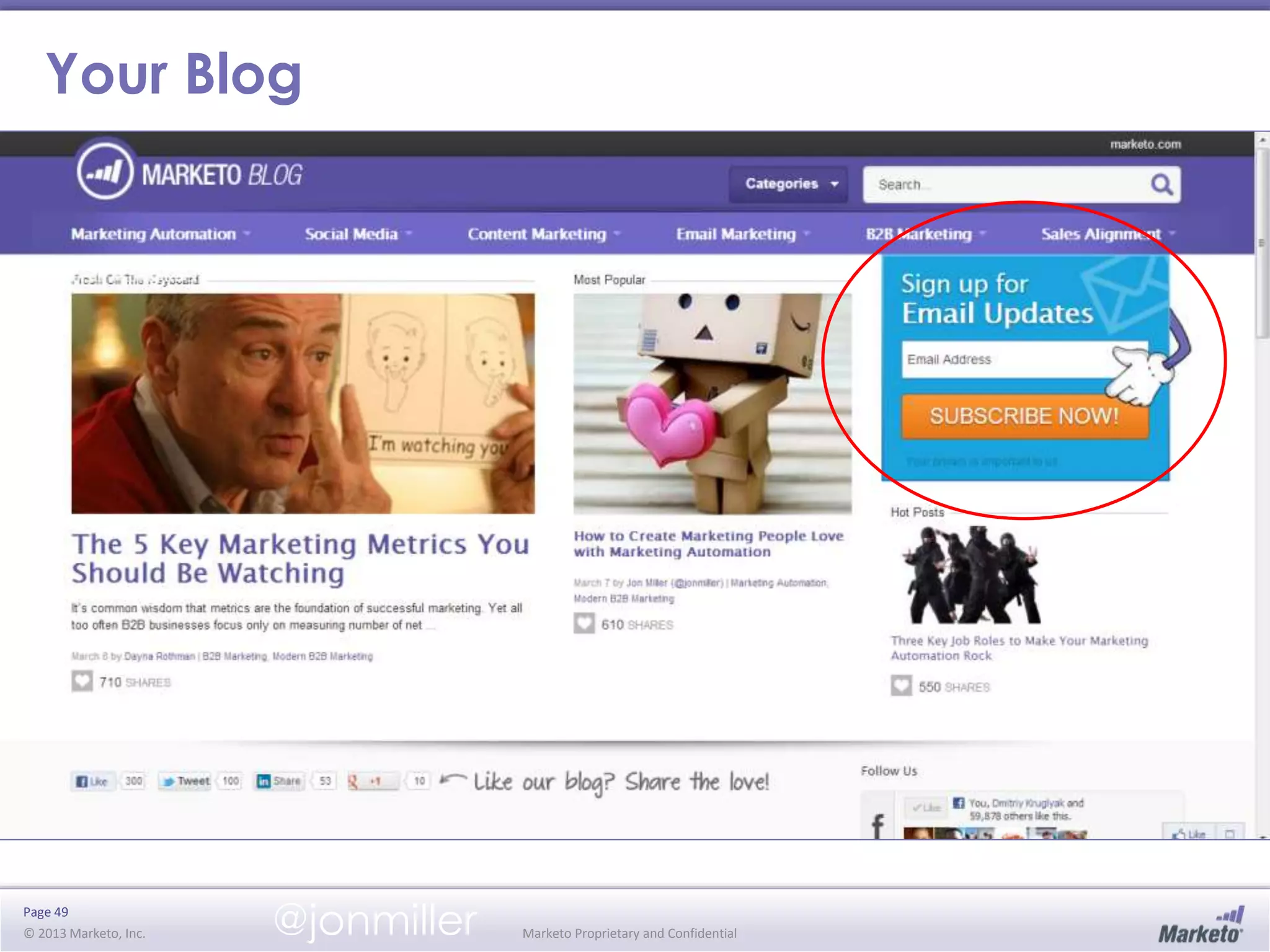The height and width of the screenshot is (952, 1270).
Task: Click 'Modern B2B Marketing' tag under featured article
Action: click(x=322, y=656)
